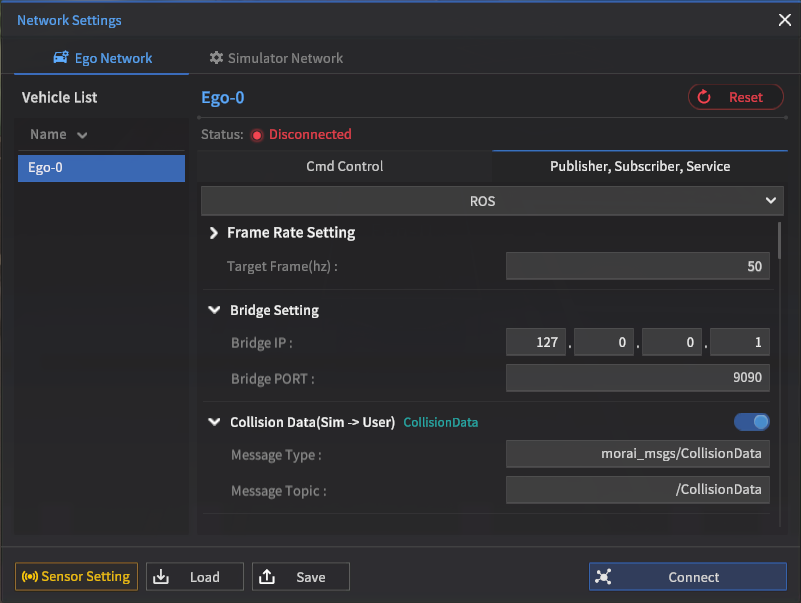
Task: Click the Save button
Action: coord(301,577)
